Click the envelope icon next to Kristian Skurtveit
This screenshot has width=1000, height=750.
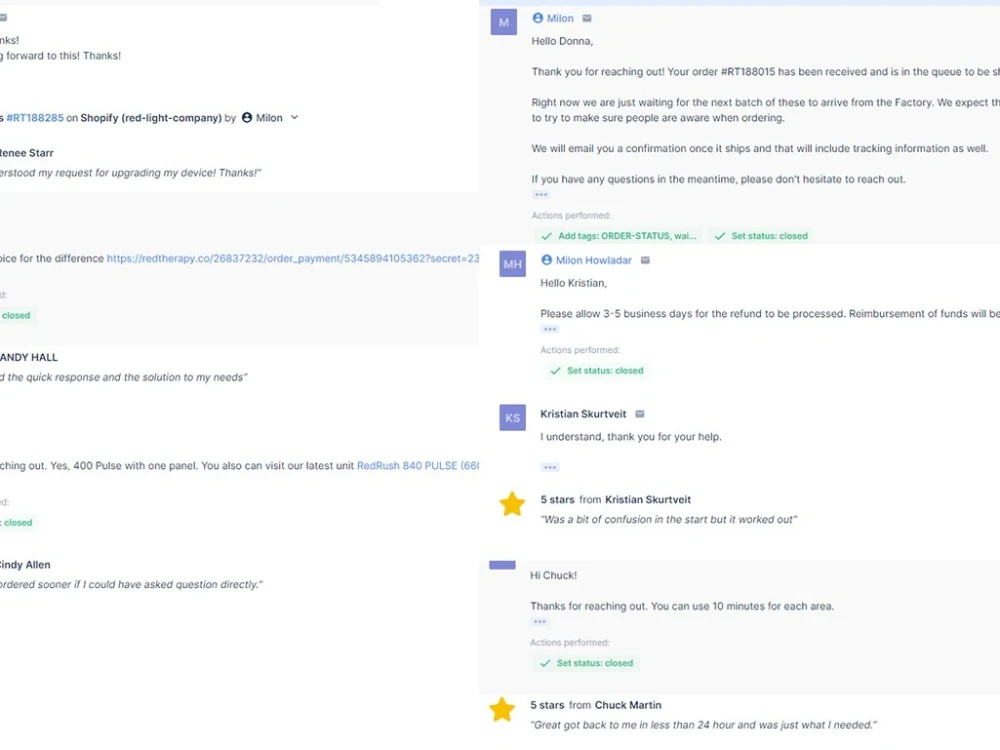click(640, 413)
